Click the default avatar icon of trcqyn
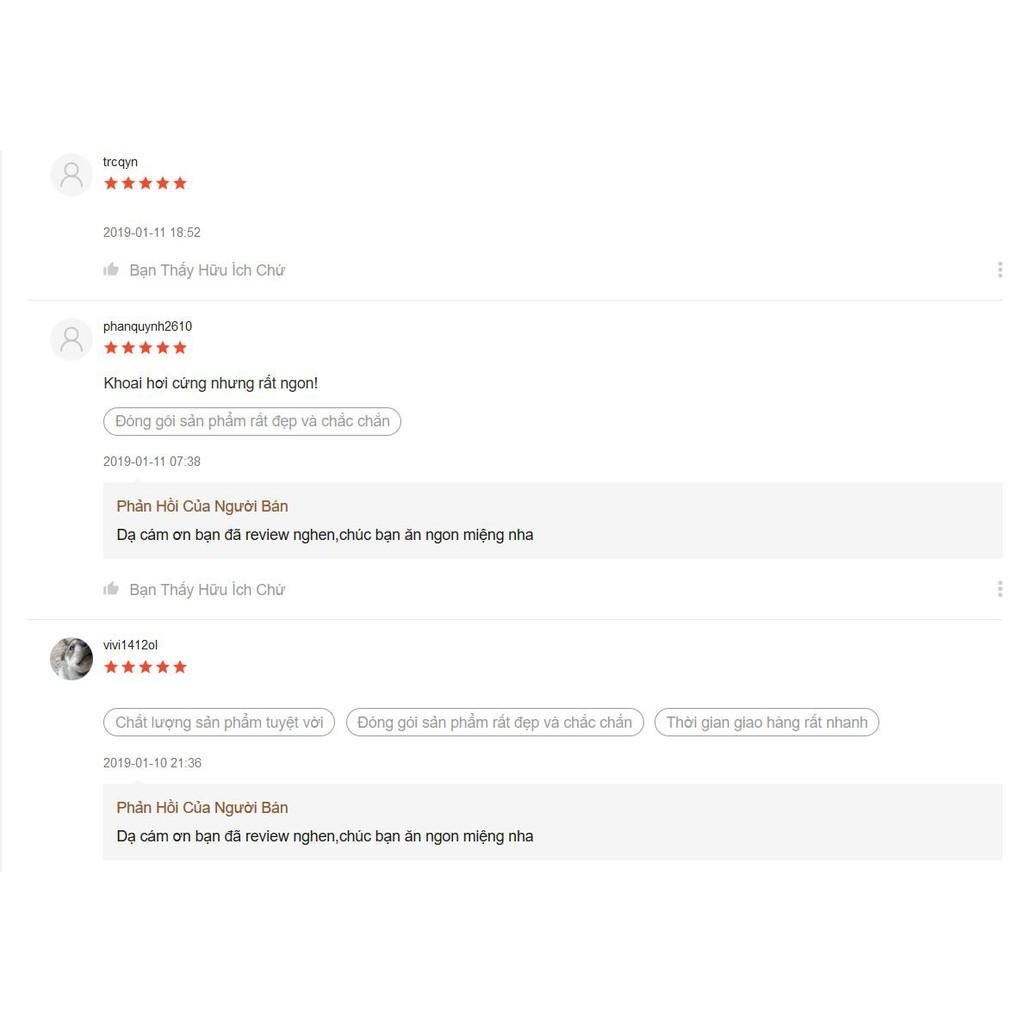The height and width of the screenshot is (1024, 1024). tap(71, 174)
